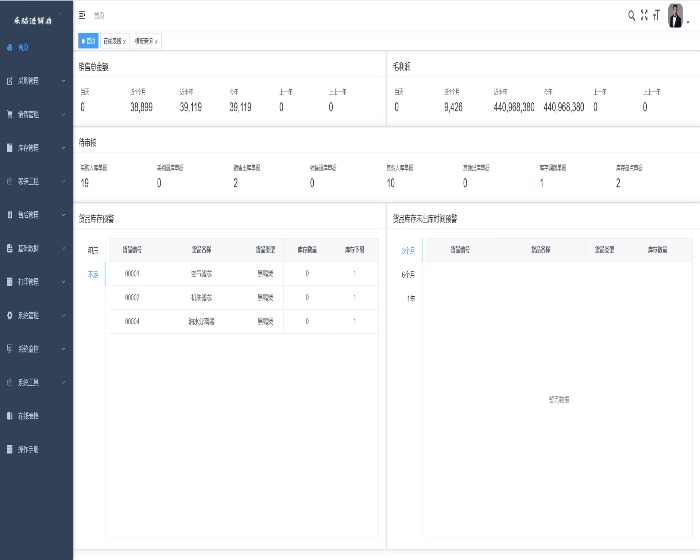This screenshot has width=700, height=560.
Task: Select the blue 首页 page tab
Action: [88, 41]
